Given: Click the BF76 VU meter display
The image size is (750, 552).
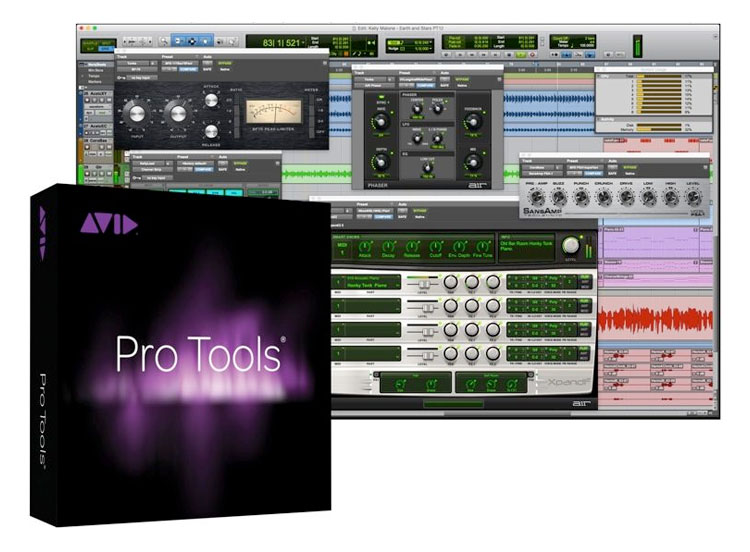Looking at the screenshot, I should pos(274,112).
